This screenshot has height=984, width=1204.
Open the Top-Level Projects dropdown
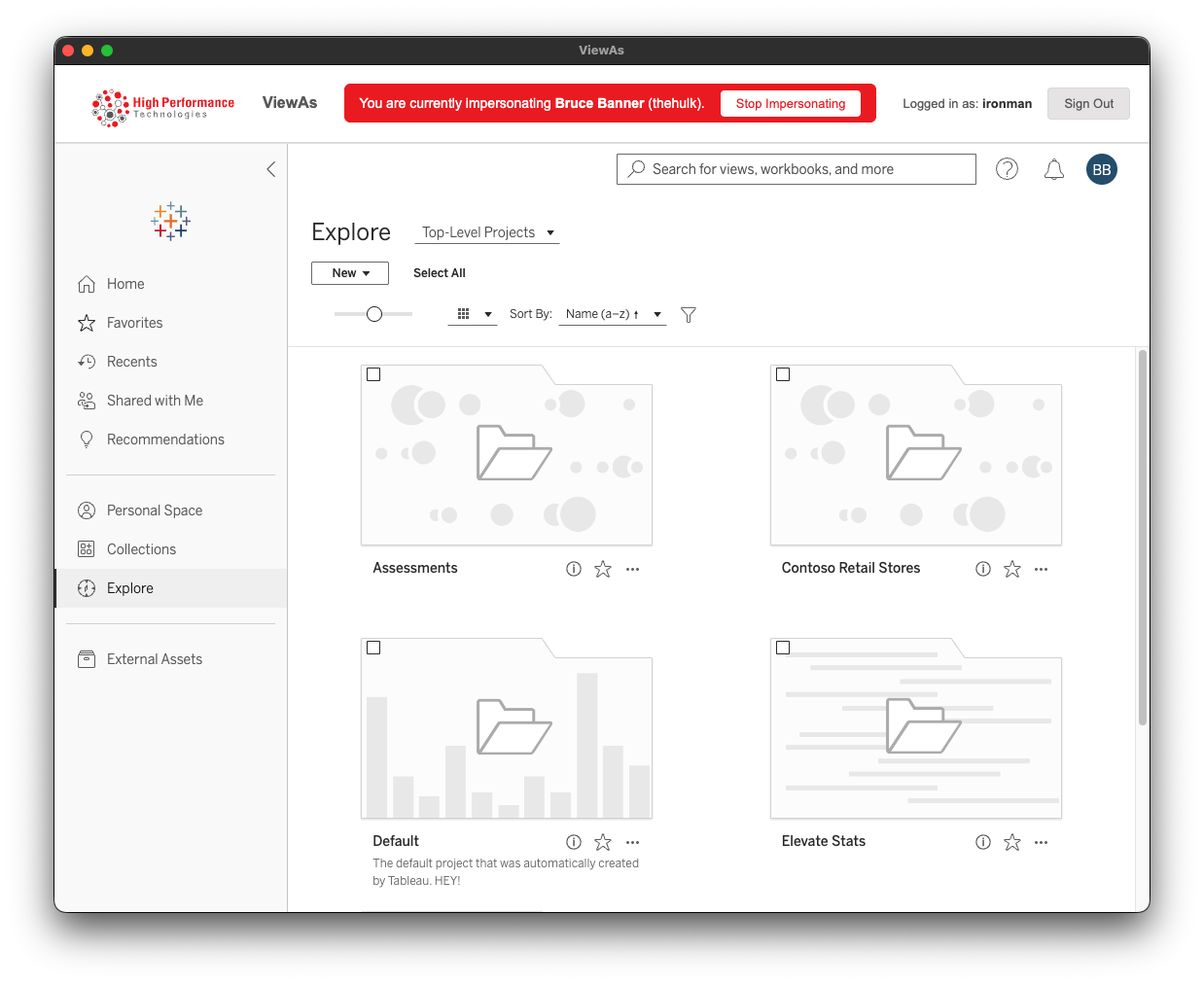pyautogui.click(x=486, y=232)
